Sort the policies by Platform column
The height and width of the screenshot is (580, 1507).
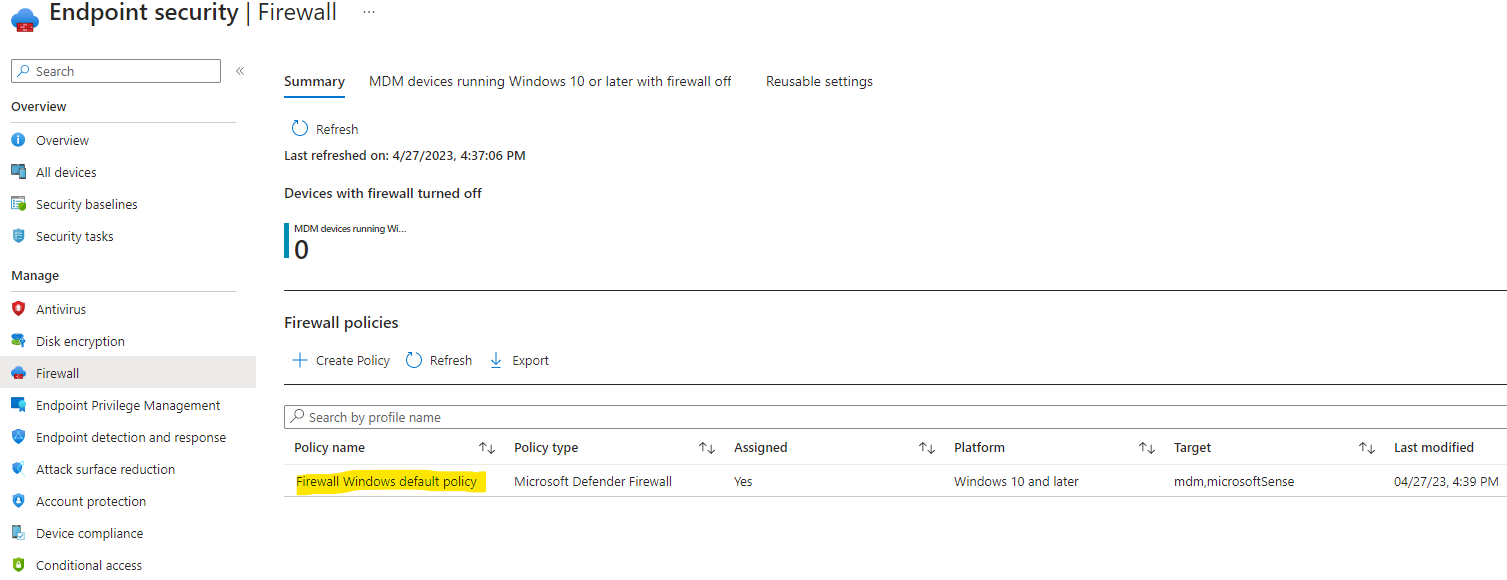pos(1147,448)
